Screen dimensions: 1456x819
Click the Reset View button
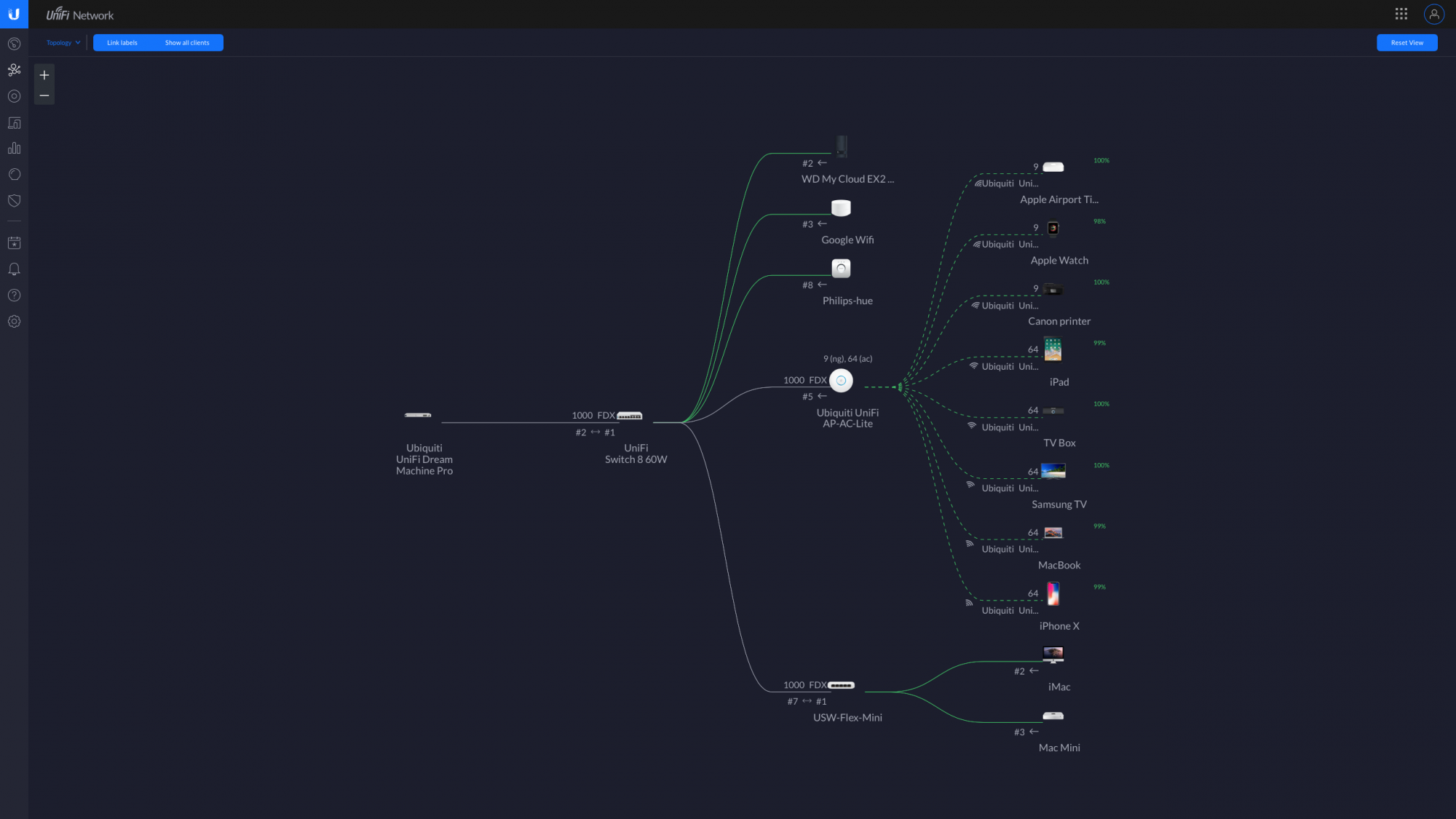tap(1406, 43)
